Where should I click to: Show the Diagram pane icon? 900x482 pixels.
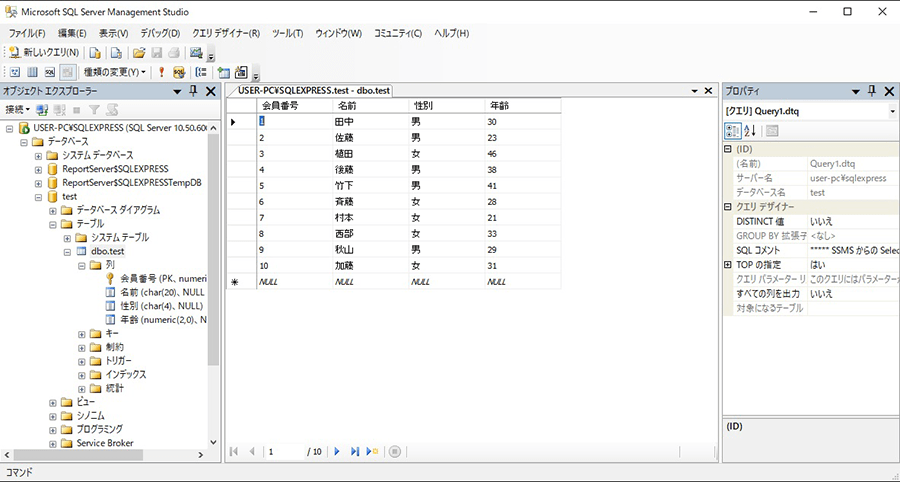pyautogui.click(x=16, y=72)
